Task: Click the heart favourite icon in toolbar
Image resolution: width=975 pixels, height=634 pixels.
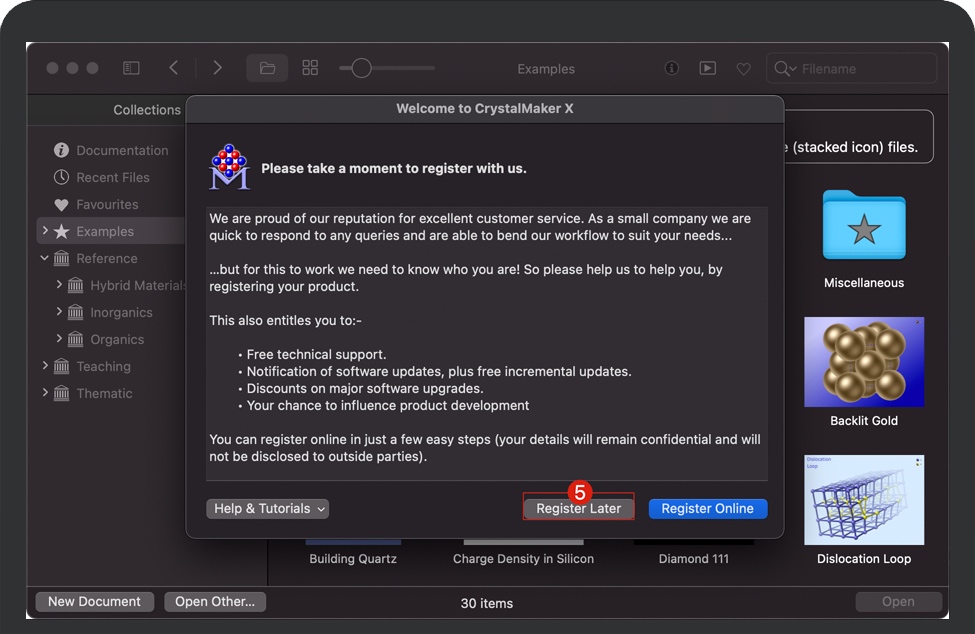Action: point(743,68)
